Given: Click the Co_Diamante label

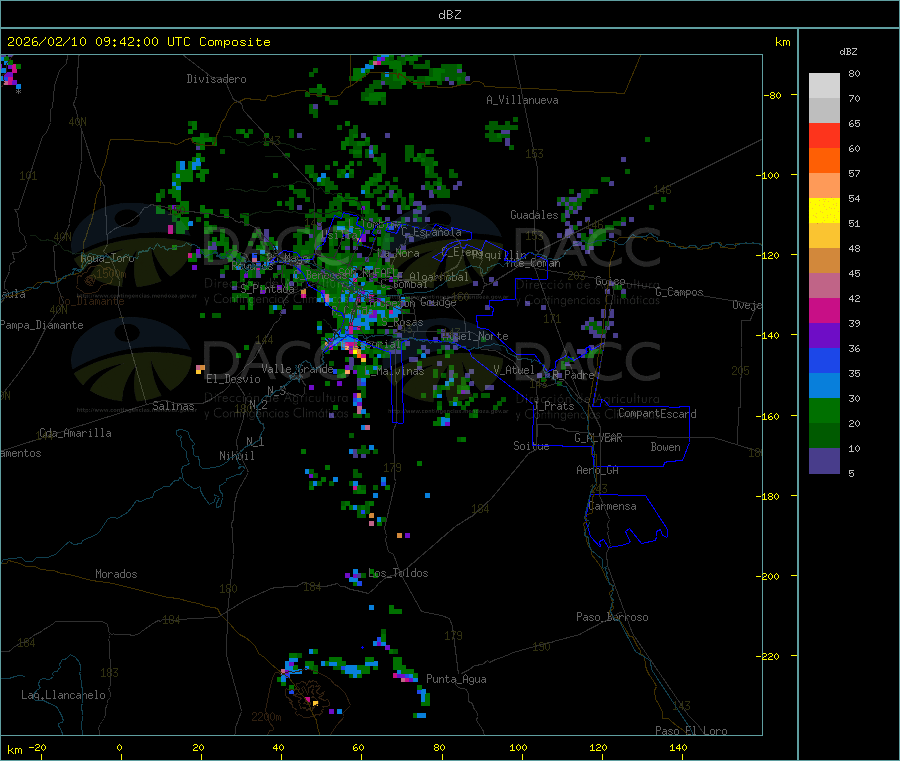Looking at the screenshot, I should point(91,301).
